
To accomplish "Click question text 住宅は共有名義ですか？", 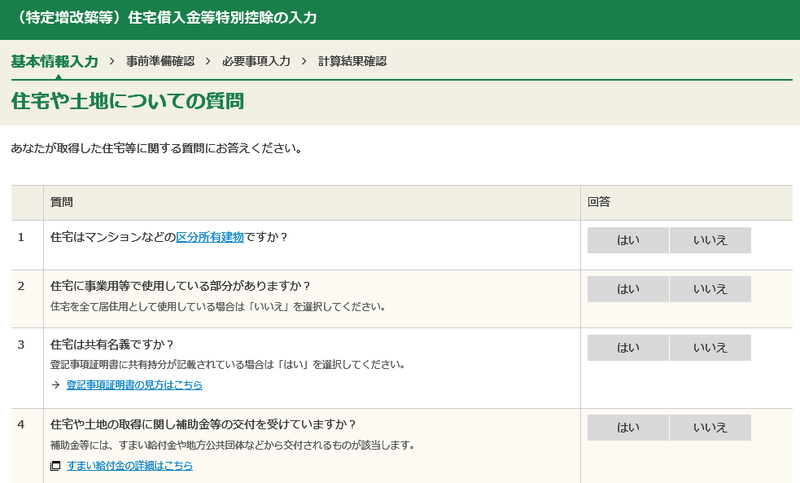I will click(113, 345).
